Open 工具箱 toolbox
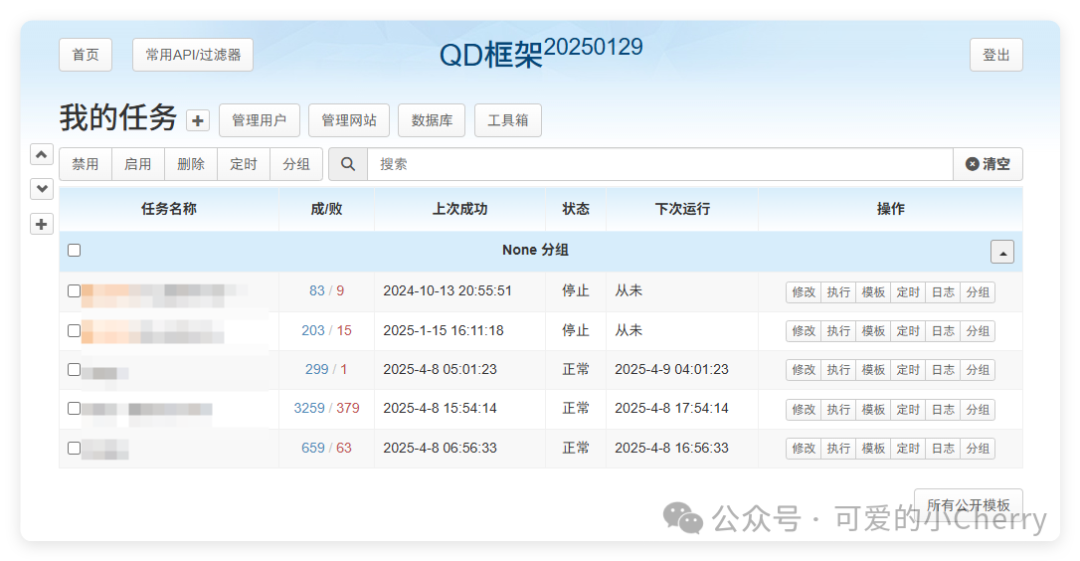Viewport: 1080px width, 561px height. pyautogui.click(x=508, y=121)
